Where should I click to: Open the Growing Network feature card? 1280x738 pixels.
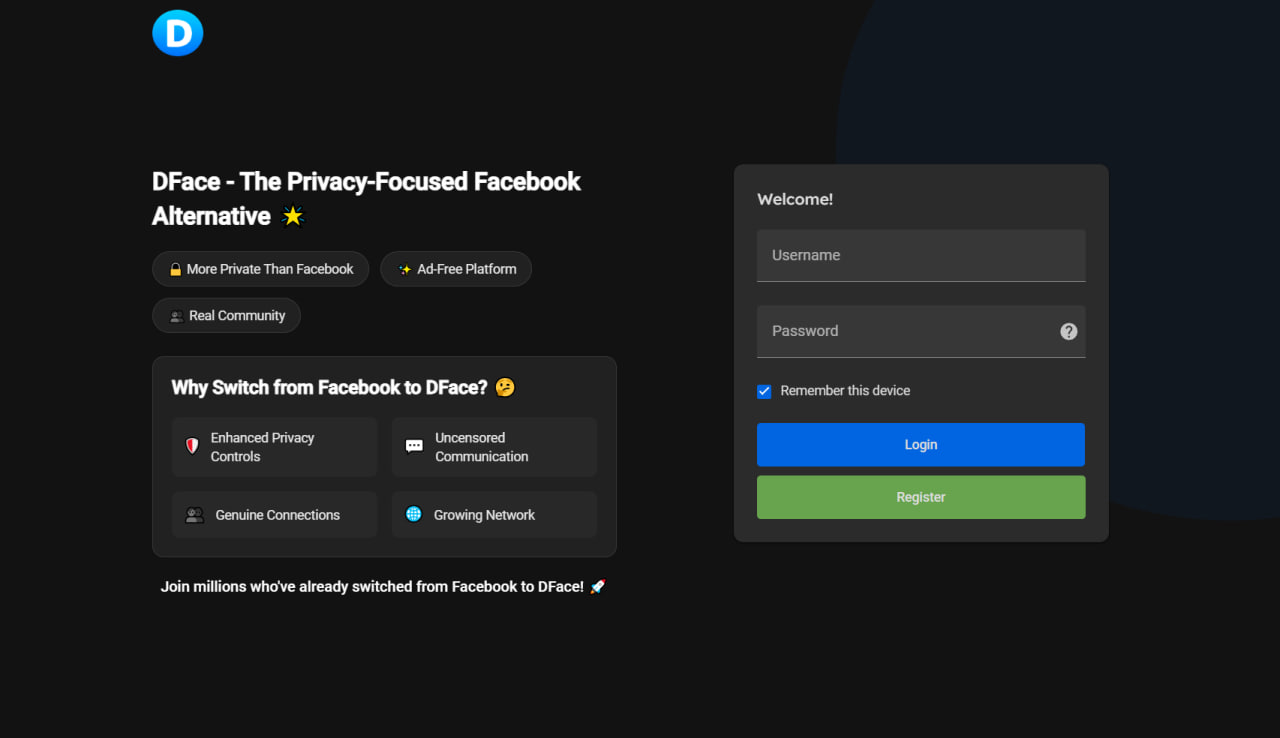click(494, 515)
